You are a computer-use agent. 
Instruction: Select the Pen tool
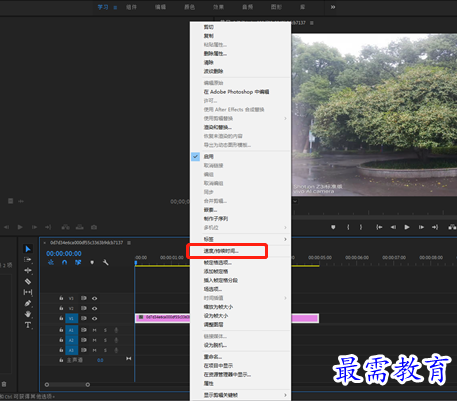pyautogui.click(x=28, y=303)
